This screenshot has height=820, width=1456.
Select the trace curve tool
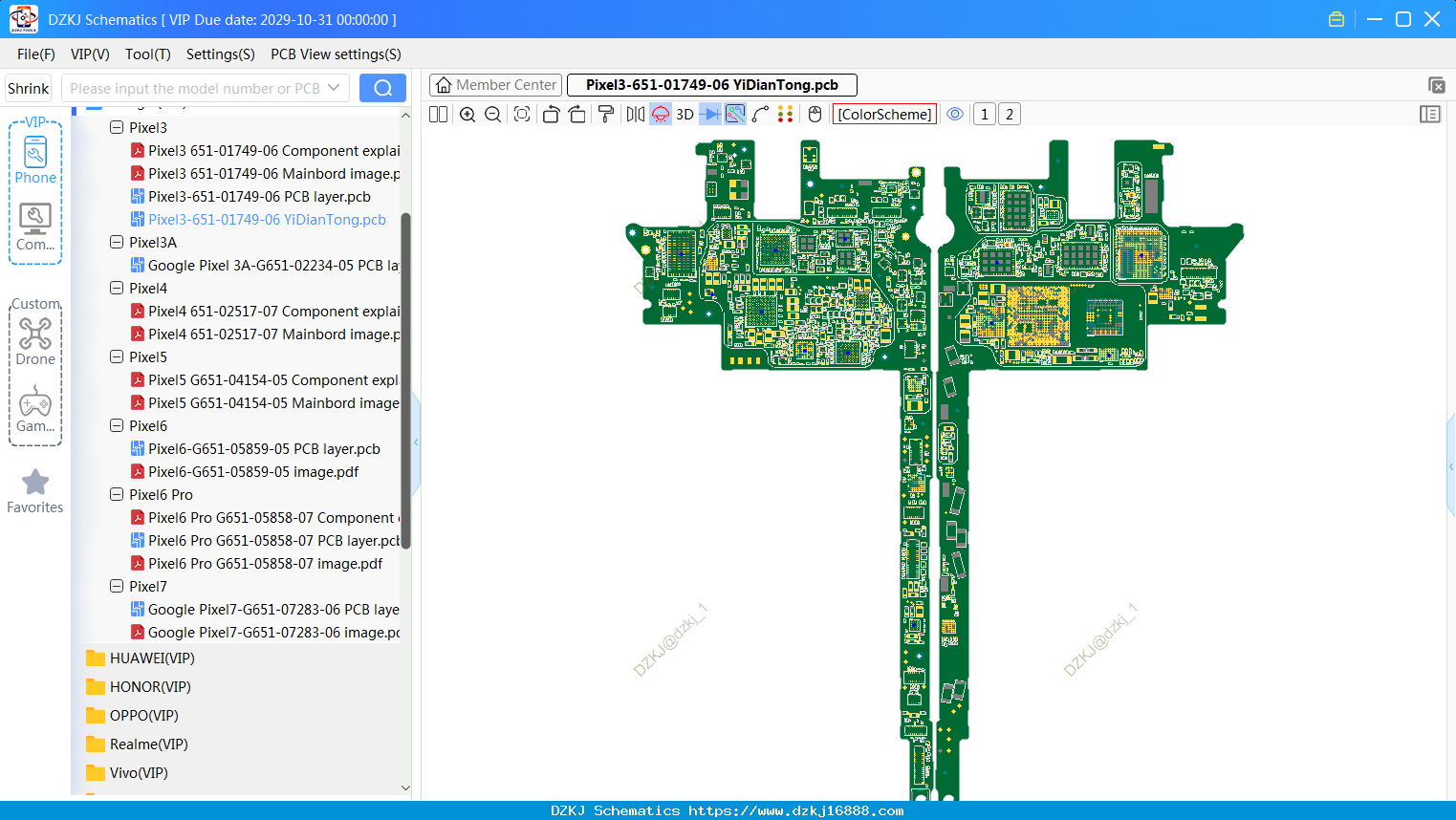(760, 115)
